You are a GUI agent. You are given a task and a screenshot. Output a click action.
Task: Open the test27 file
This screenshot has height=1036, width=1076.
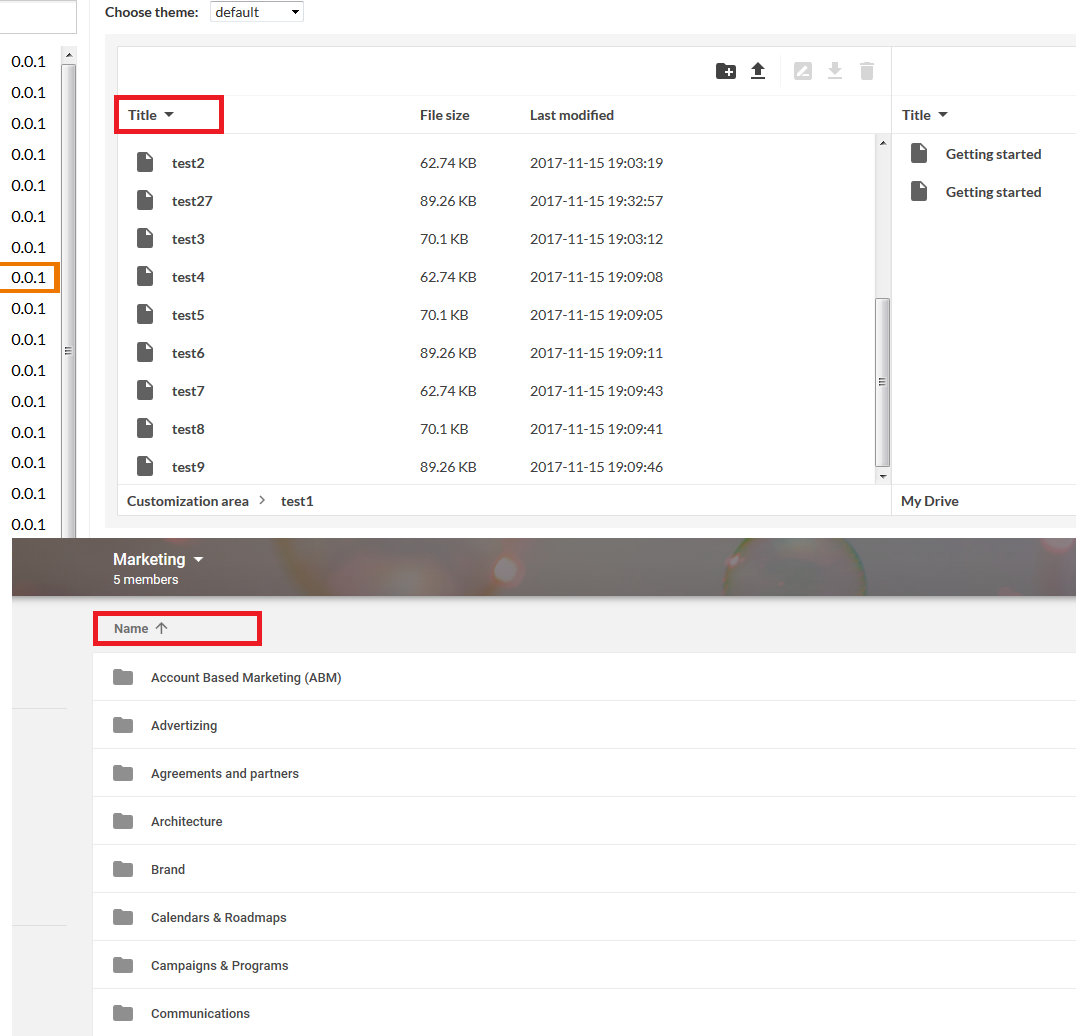[192, 200]
